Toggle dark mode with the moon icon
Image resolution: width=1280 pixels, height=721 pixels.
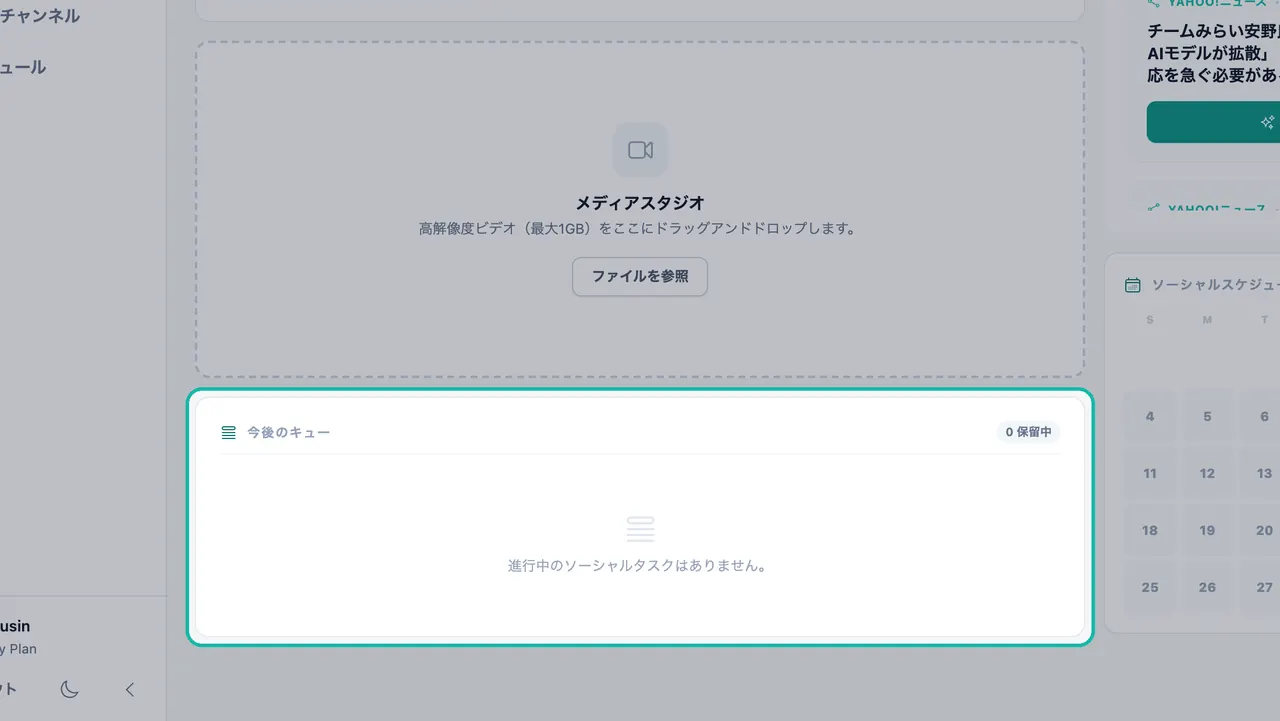[x=69, y=689]
